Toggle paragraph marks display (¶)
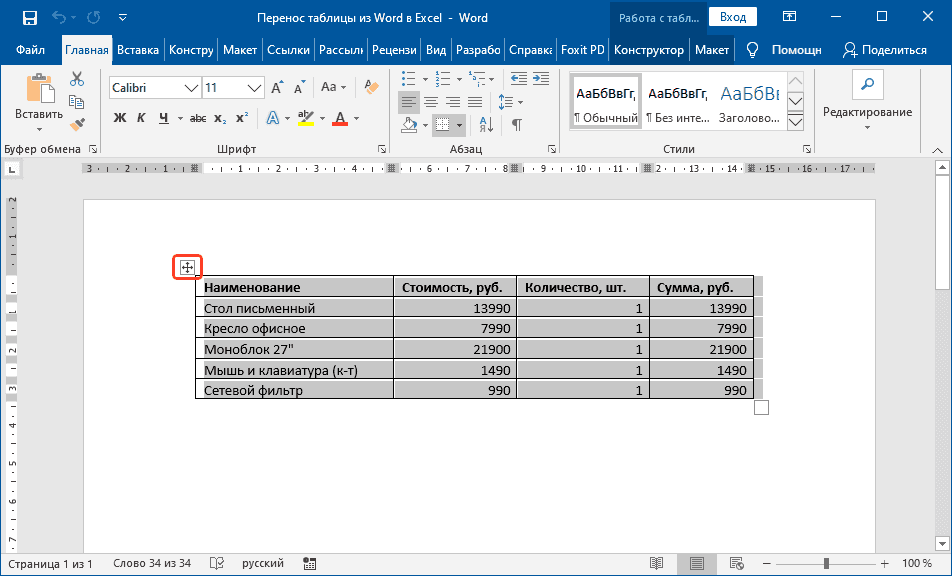The width and height of the screenshot is (952, 576). pos(516,125)
